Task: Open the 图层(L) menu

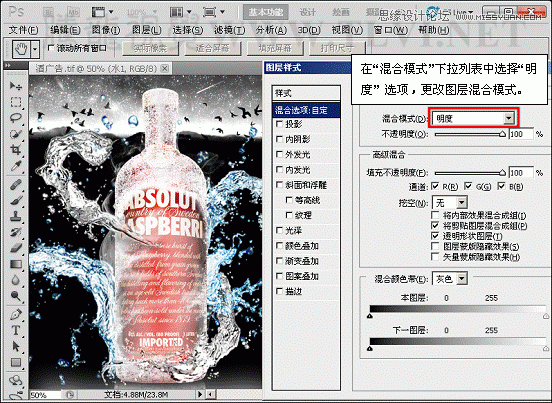Action: 146,31
